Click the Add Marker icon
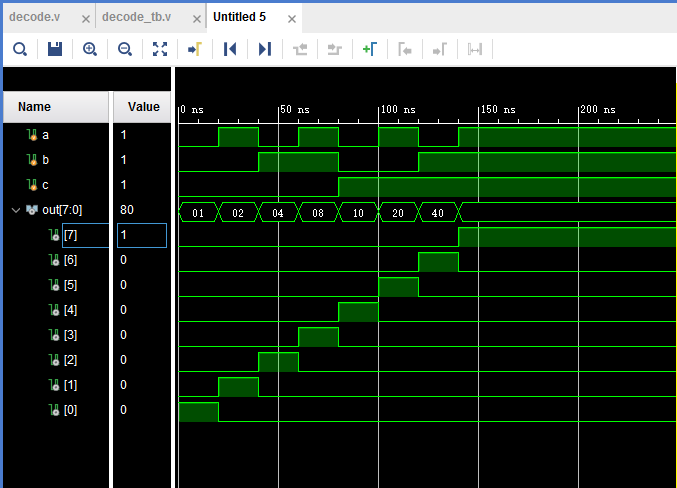 [x=369, y=49]
